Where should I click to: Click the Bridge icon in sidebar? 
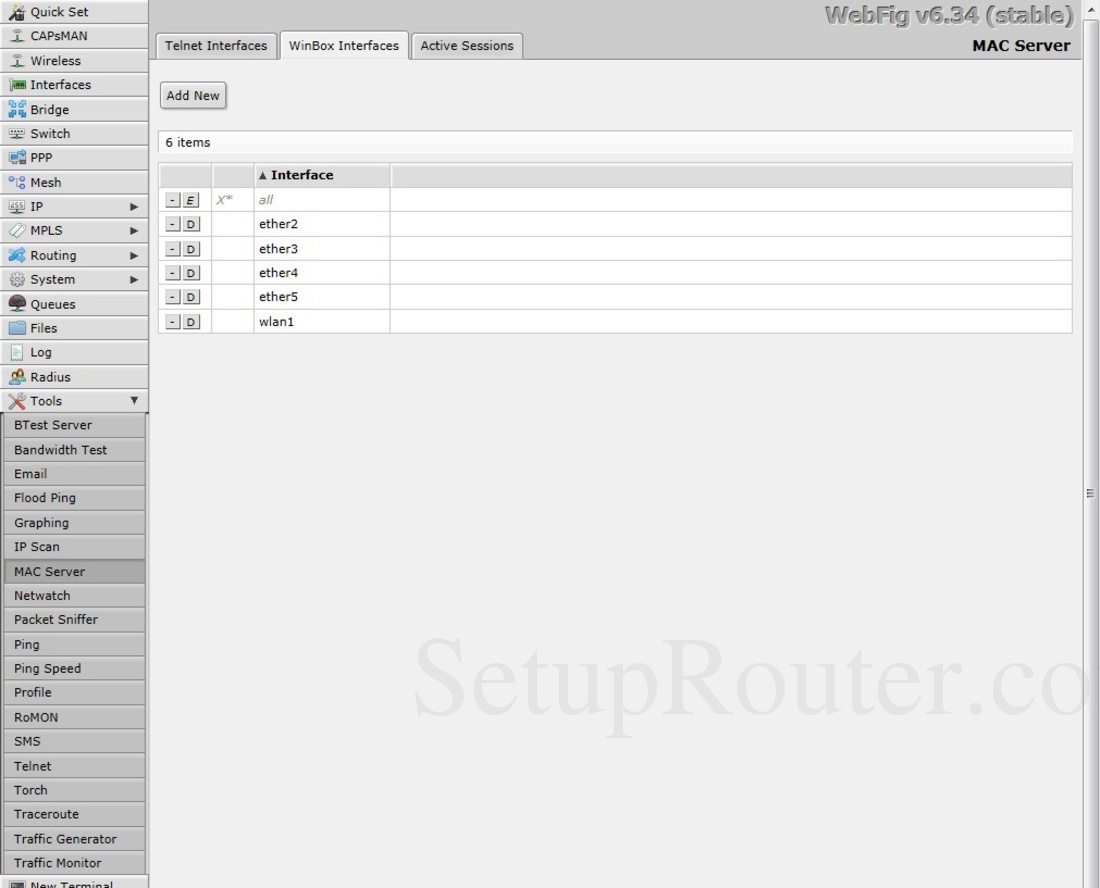click(17, 109)
